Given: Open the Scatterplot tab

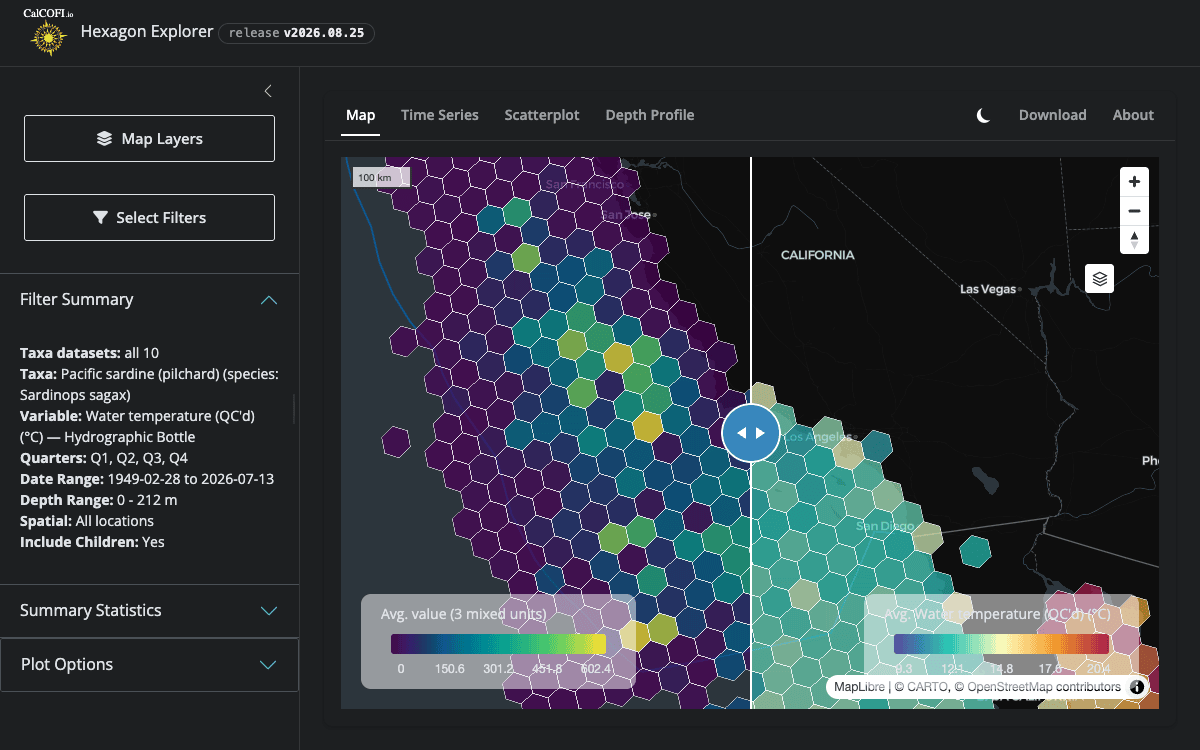Looking at the screenshot, I should point(542,115).
